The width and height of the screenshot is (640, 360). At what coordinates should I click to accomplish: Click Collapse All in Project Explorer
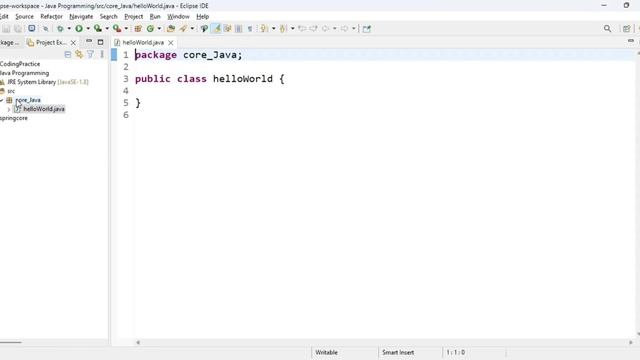68,54
